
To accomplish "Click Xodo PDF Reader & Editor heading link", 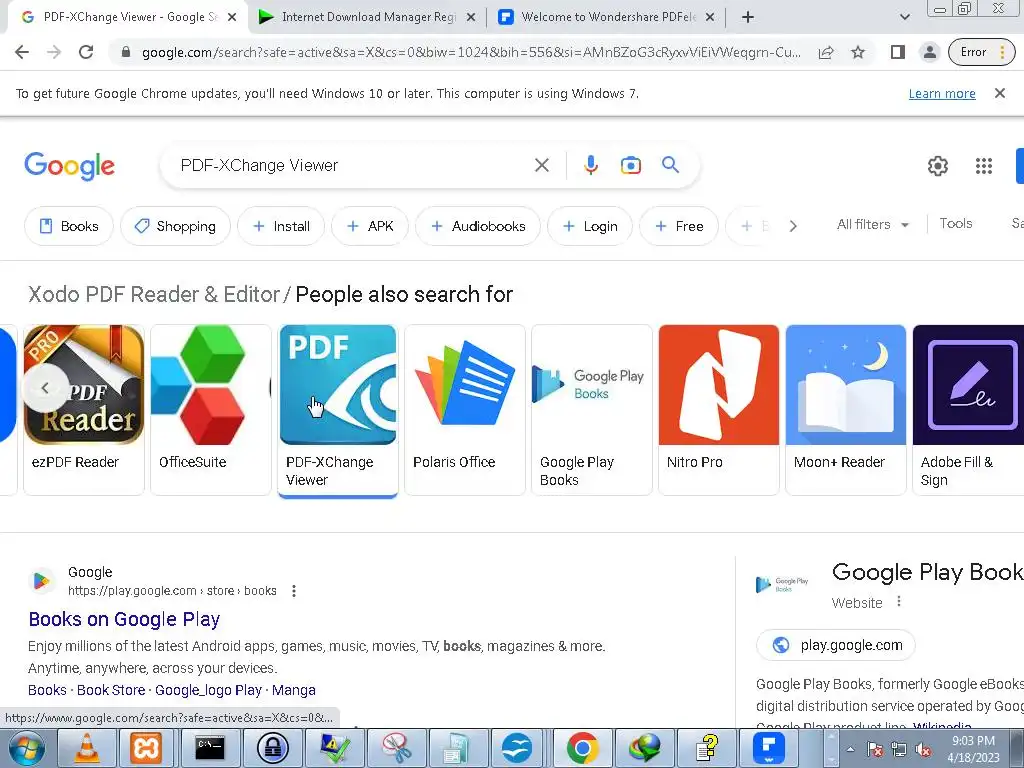I will [x=154, y=295].
